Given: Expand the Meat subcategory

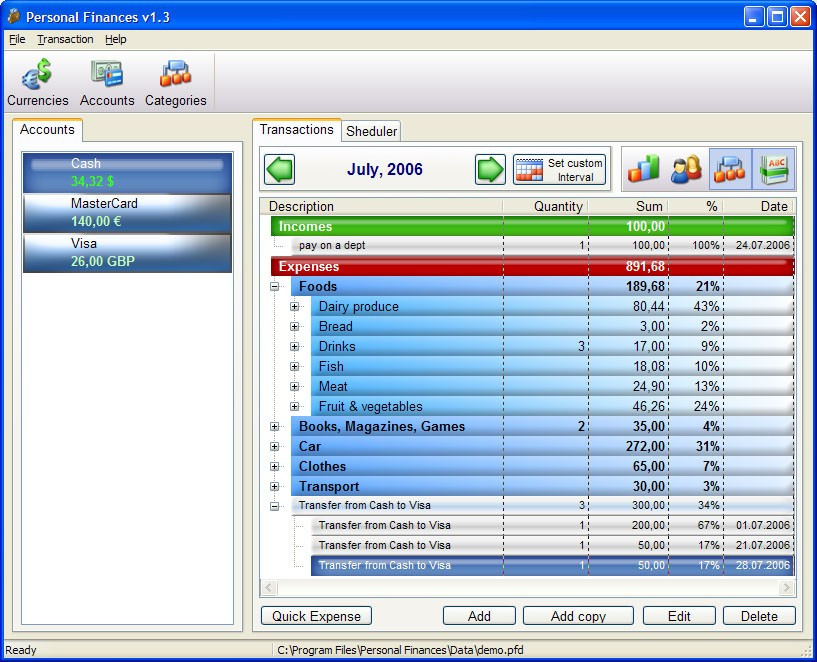Looking at the screenshot, I should (294, 386).
